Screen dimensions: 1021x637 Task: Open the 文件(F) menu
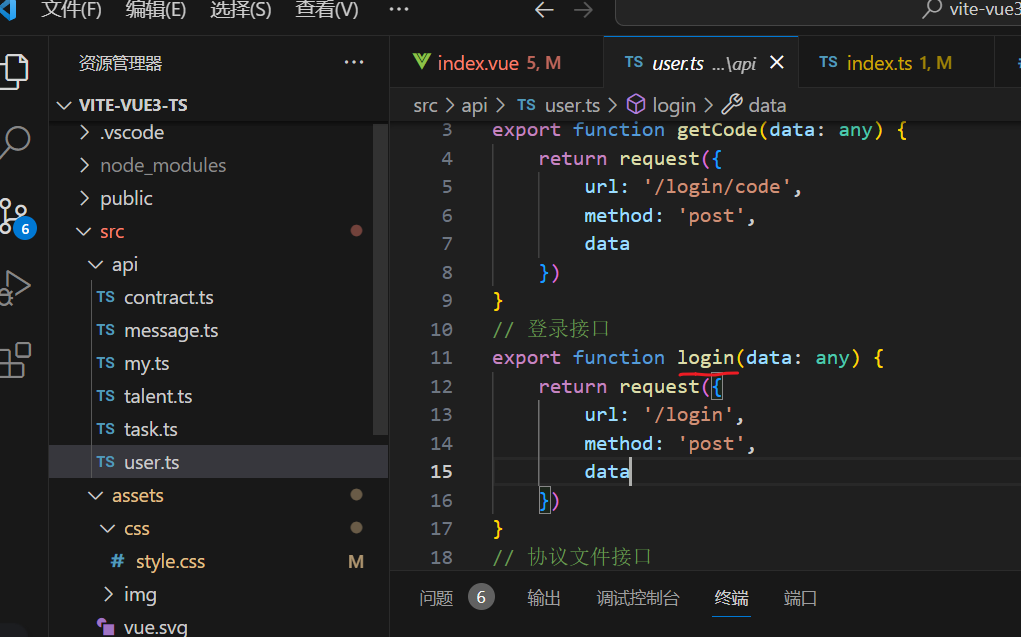[72, 10]
